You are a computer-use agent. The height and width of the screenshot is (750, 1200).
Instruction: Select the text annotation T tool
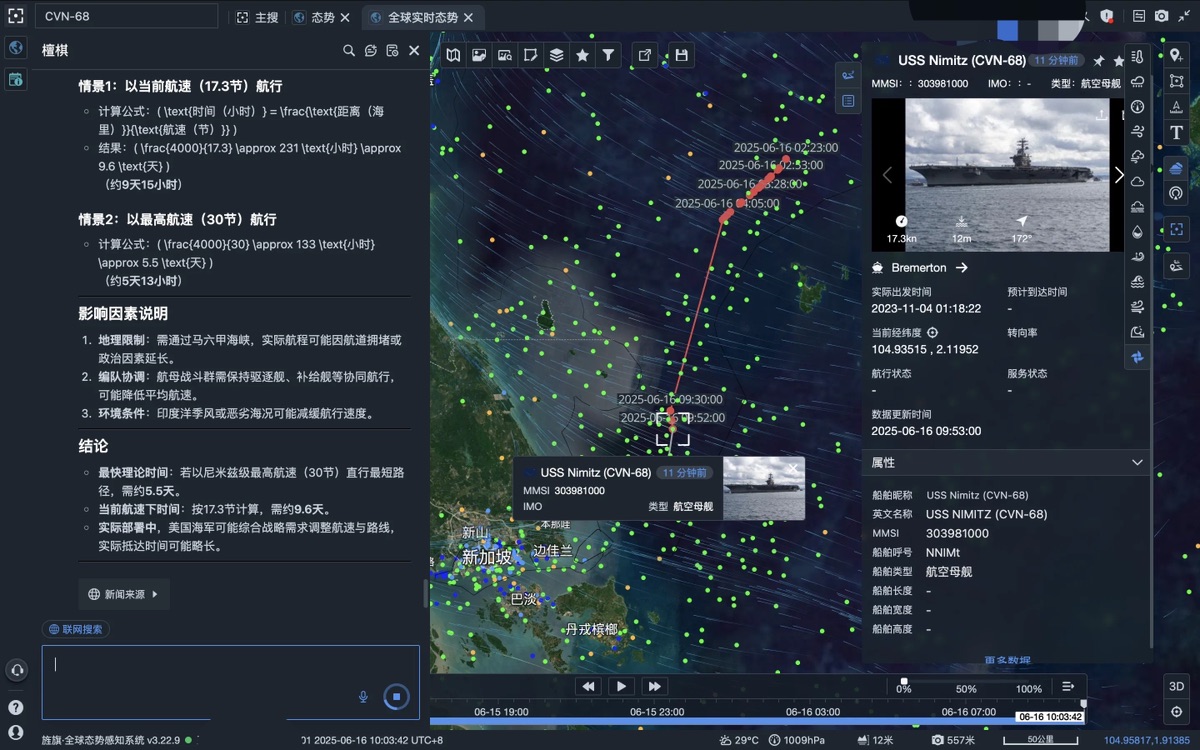1176,133
